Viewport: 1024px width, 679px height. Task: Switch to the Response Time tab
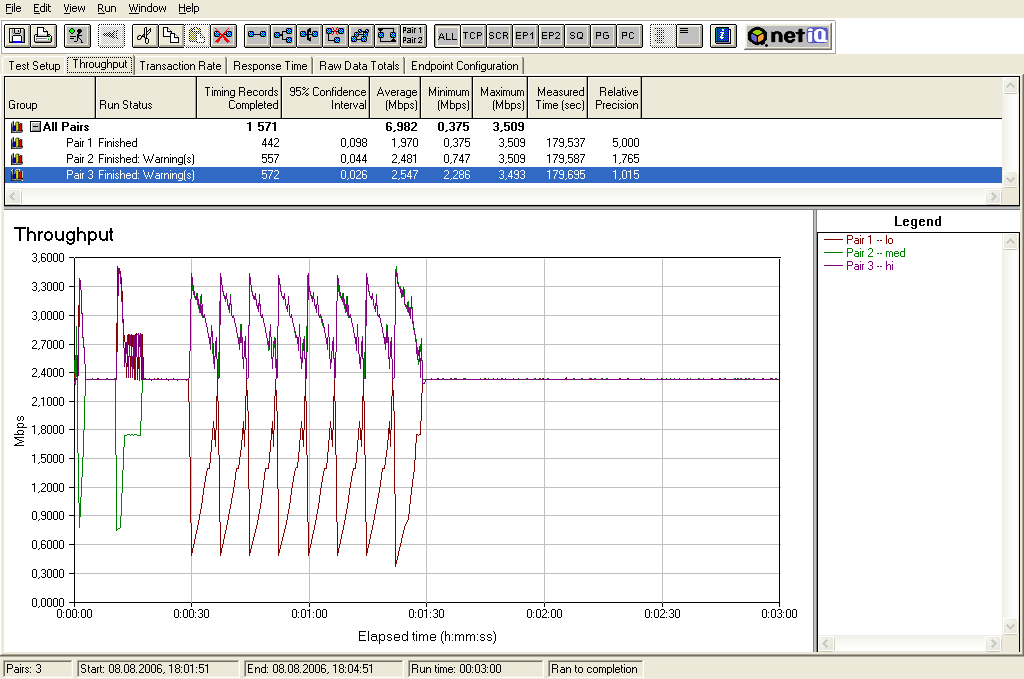(x=270, y=66)
